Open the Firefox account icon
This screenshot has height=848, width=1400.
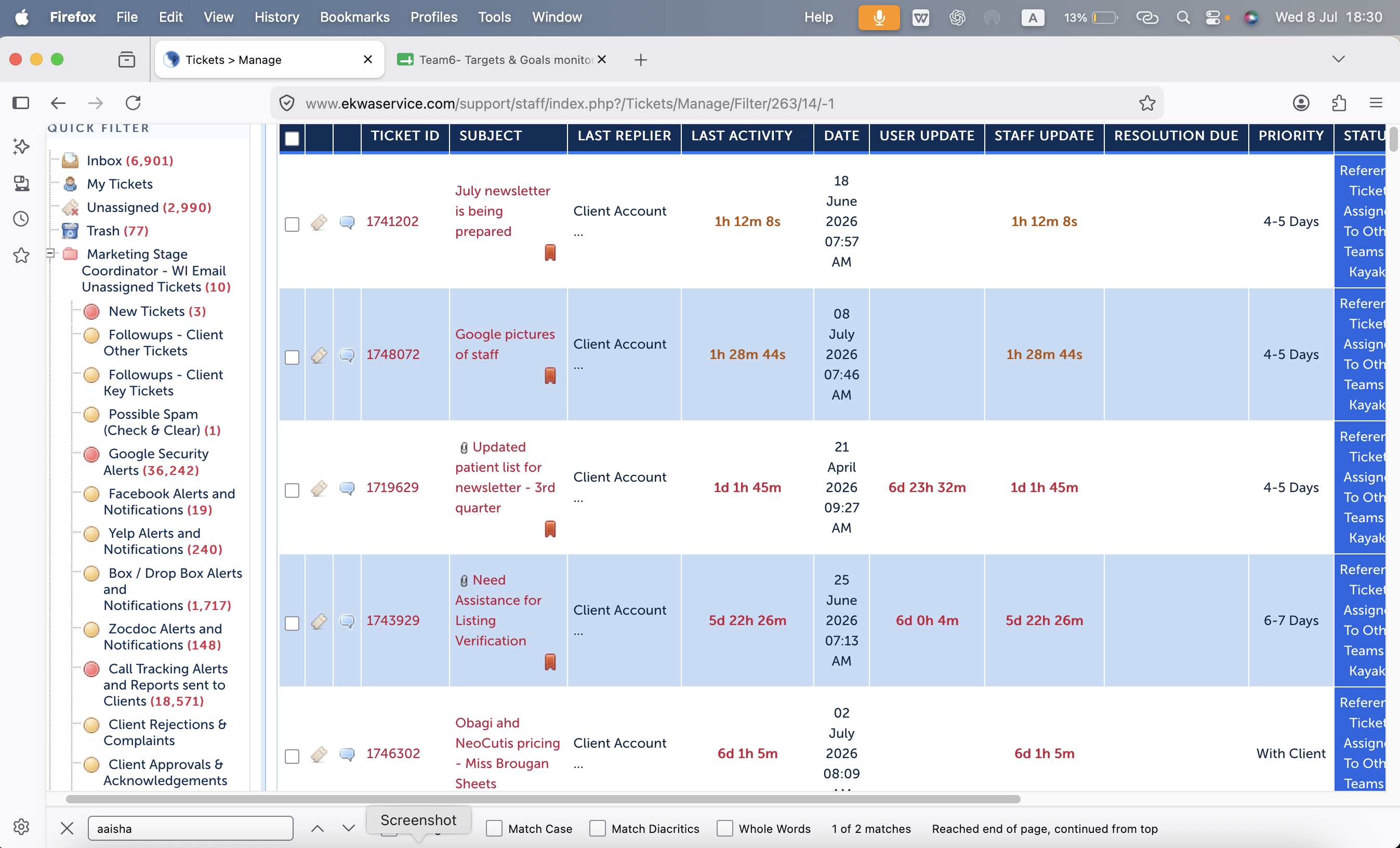pyautogui.click(x=1301, y=103)
